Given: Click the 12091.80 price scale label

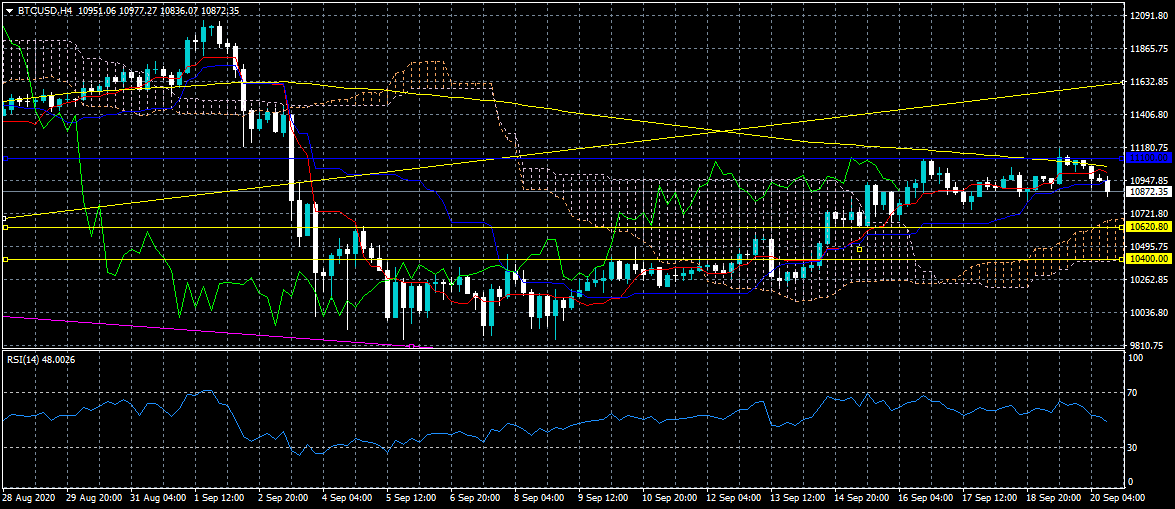Looking at the screenshot, I should pos(1148,15).
